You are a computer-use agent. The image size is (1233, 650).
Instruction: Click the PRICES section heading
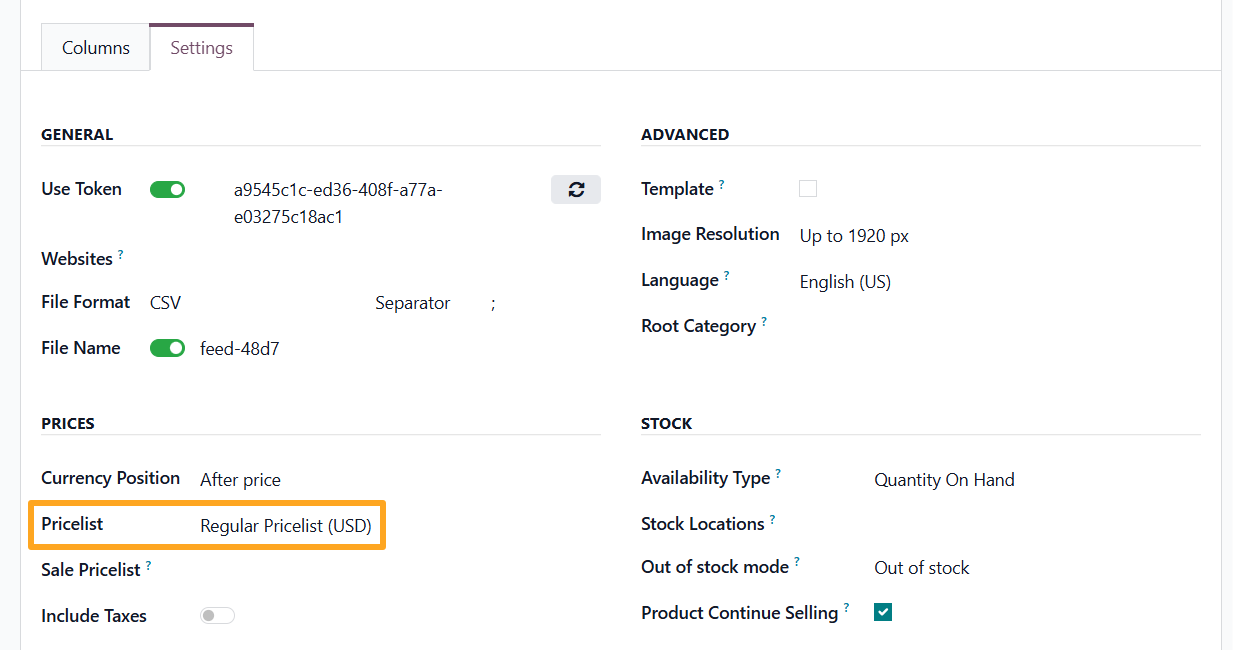[68, 424]
